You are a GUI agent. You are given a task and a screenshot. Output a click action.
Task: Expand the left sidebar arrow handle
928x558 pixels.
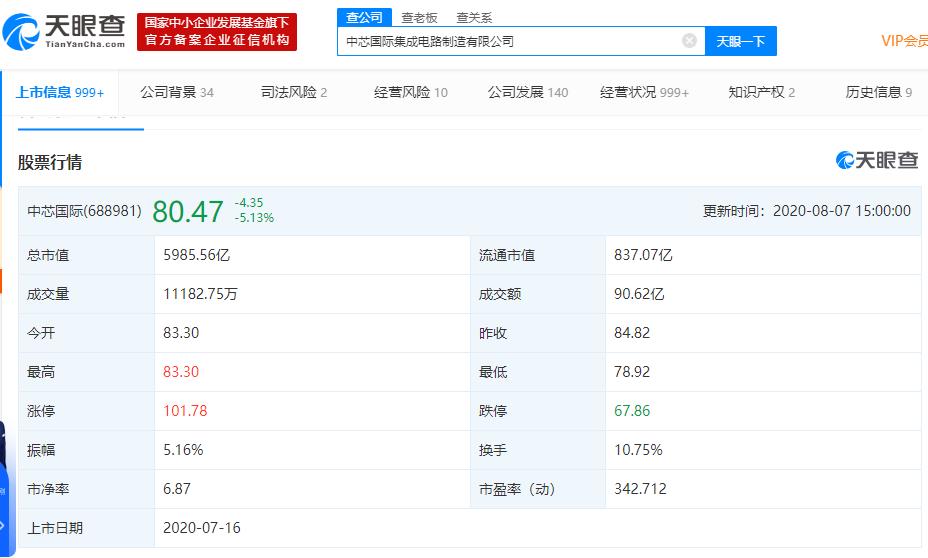pos(3,525)
